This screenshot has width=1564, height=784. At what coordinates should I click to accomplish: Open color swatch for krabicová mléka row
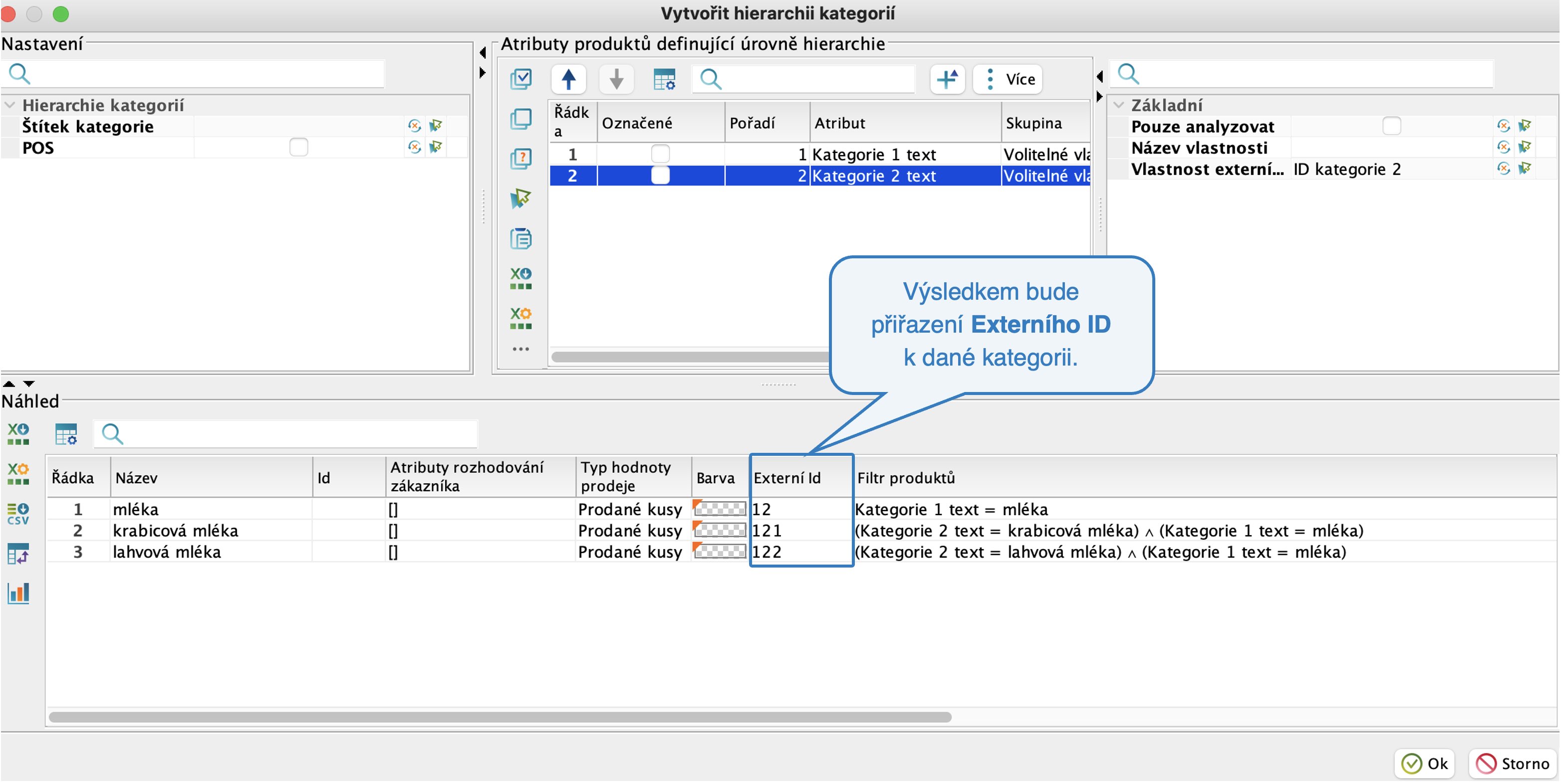coord(720,530)
